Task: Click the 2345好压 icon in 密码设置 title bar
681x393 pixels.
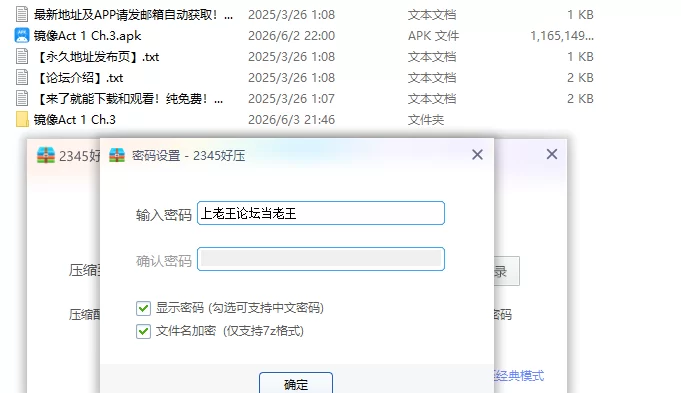Action: 117,155
